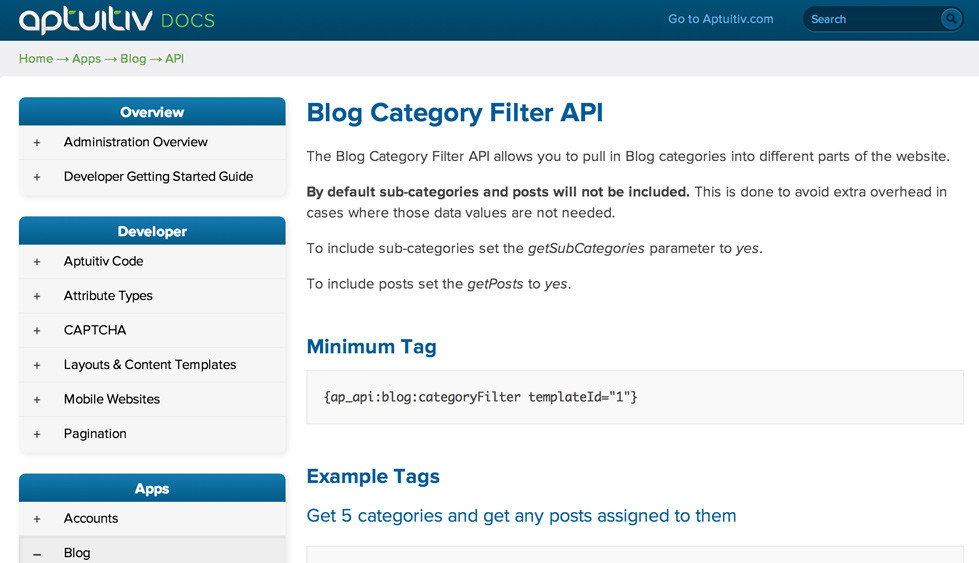The image size is (979, 563).
Task: Open the Blog breadcrumb link
Action: point(133,59)
